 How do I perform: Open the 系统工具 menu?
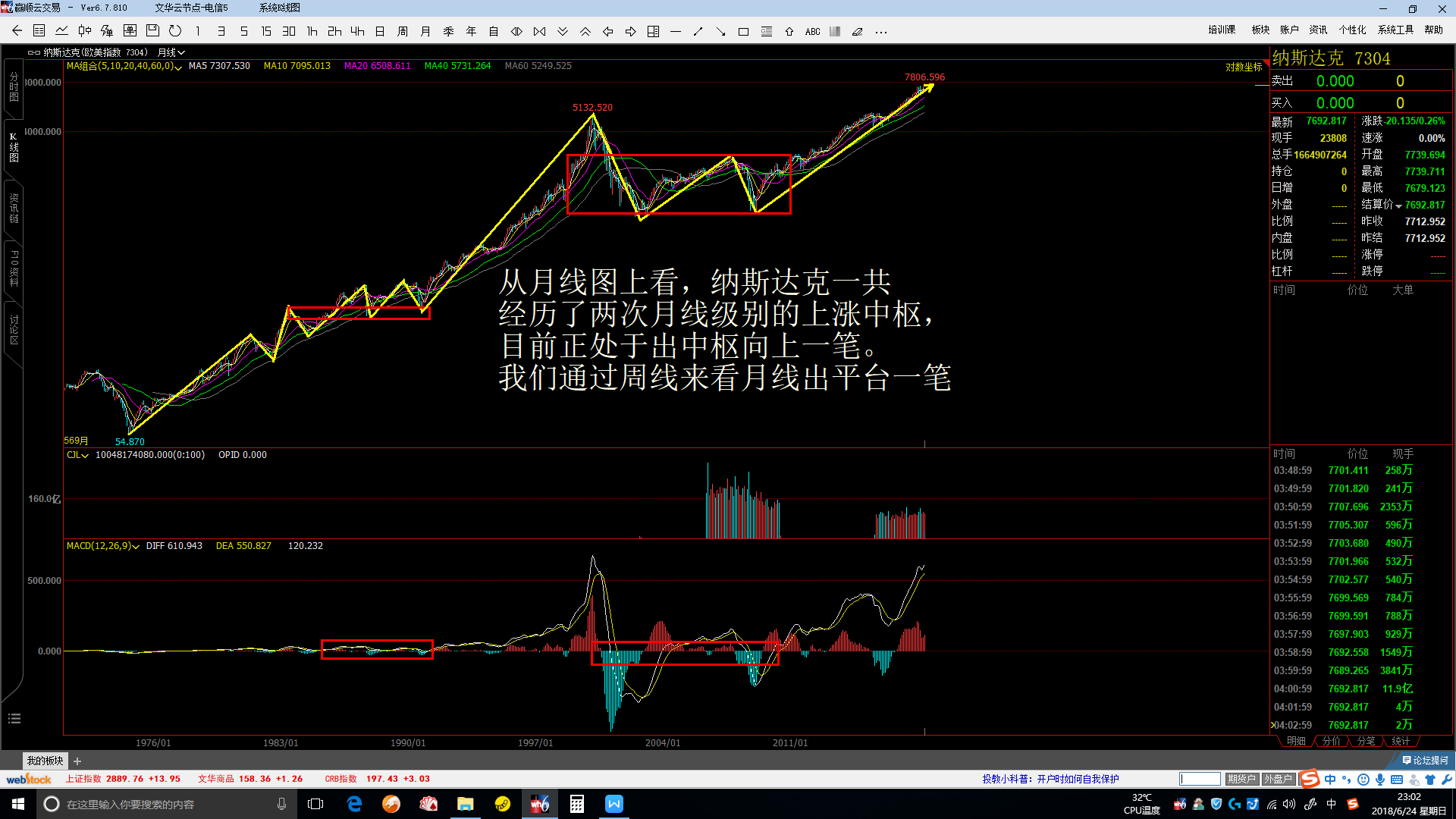(x=1395, y=30)
